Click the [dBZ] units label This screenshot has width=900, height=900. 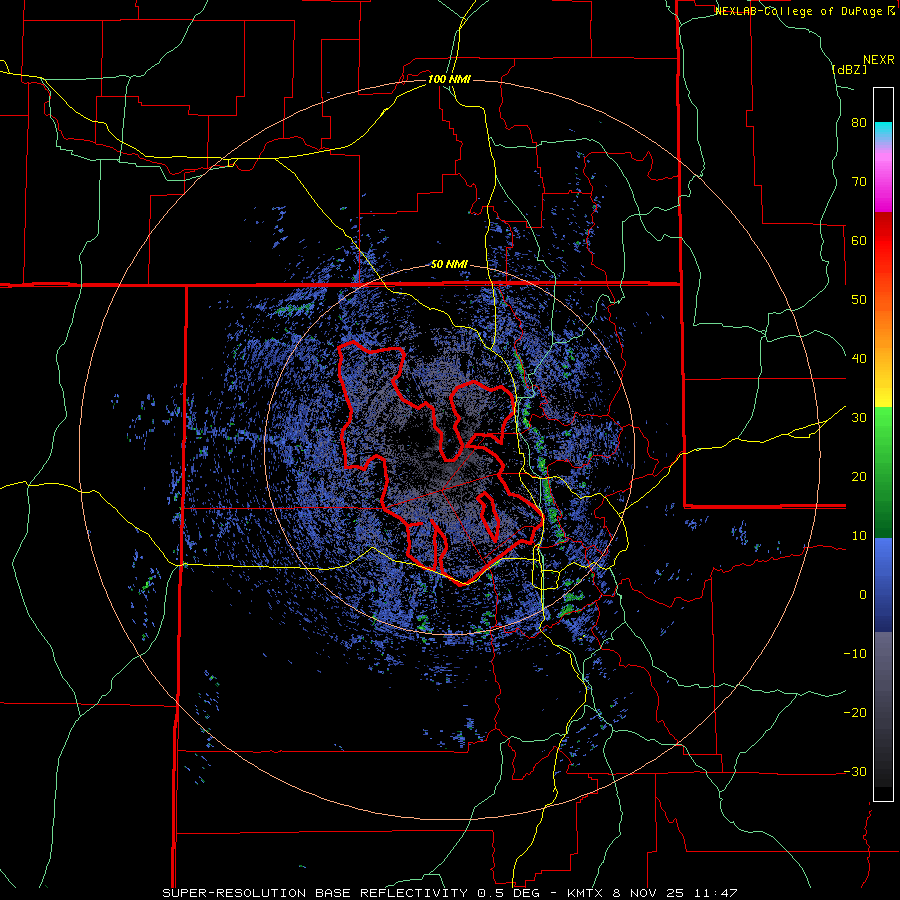849,69
